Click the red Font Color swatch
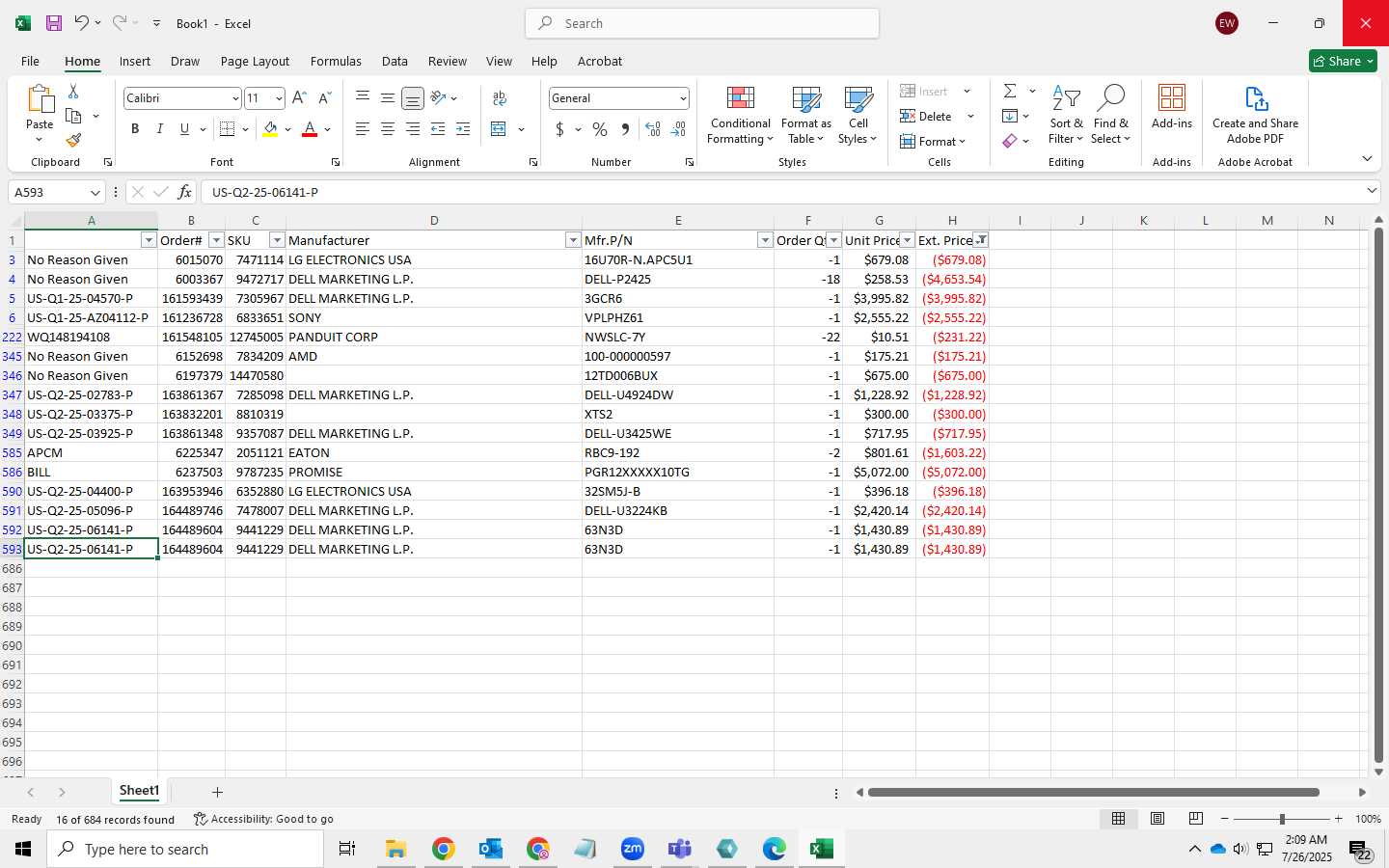Viewport: 1389px width, 868px height. [x=310, y=129]
